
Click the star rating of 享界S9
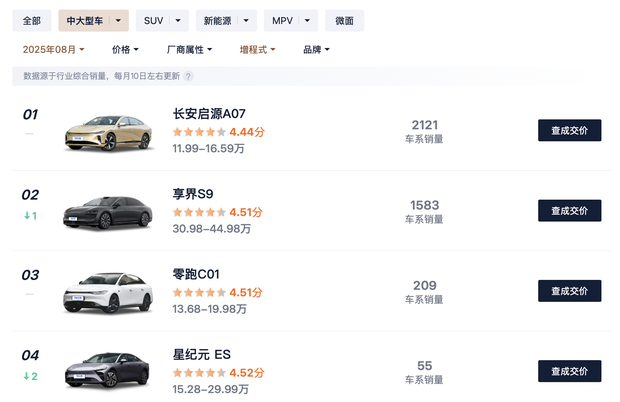point(199,212)
